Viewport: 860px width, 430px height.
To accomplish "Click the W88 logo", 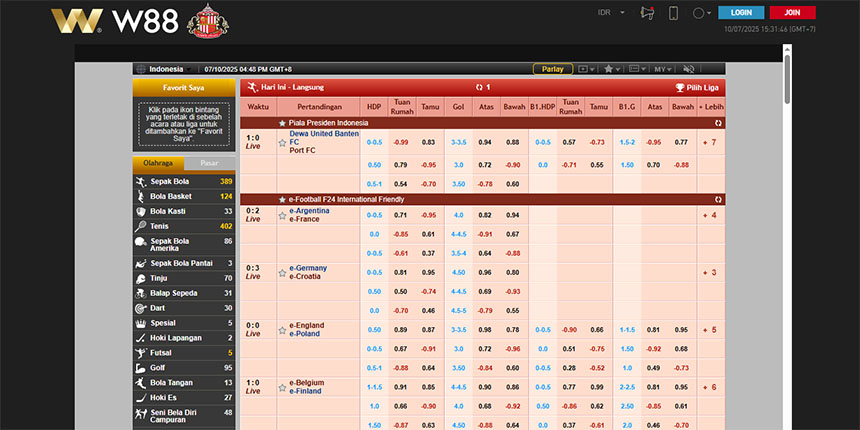I will (115, 21).
